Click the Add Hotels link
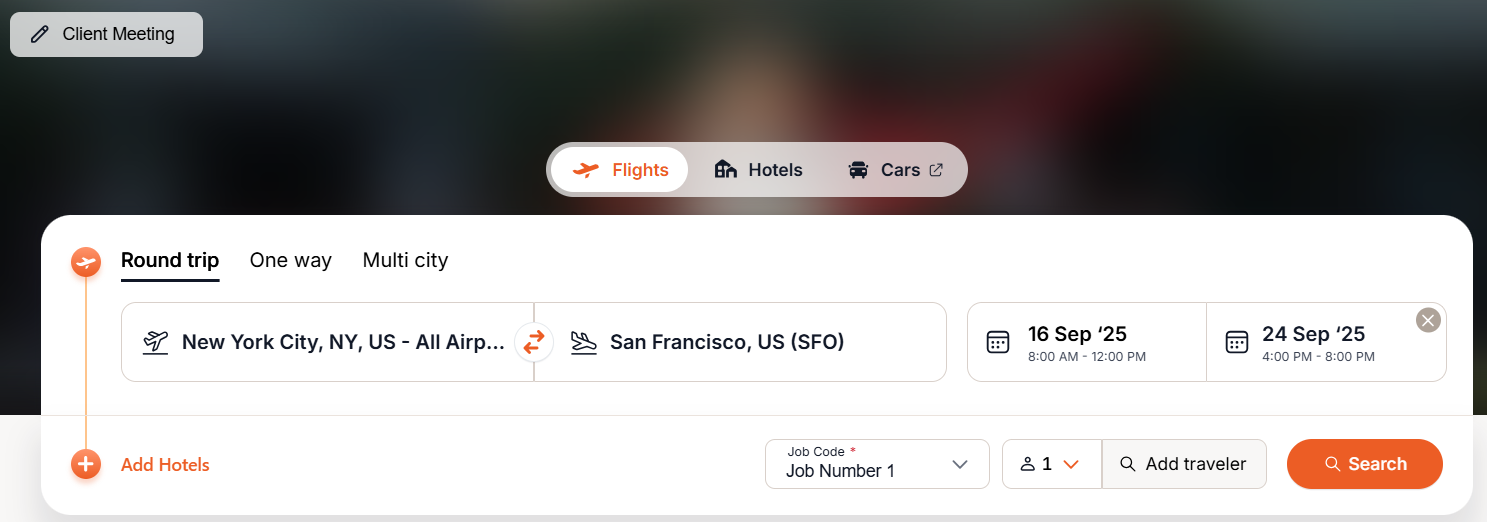Image resolution: width=1487 pixels, height=522 pixels. pos(165,465)
